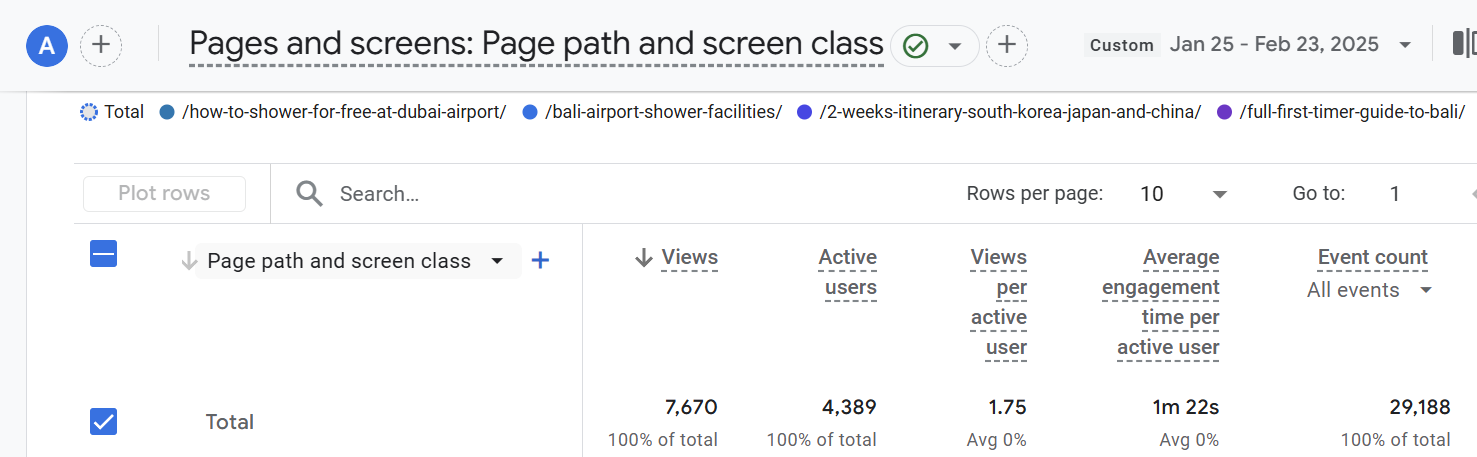Click the blue A segment avatar
This screenshot has width=1477, height=457.
(47, 46)
